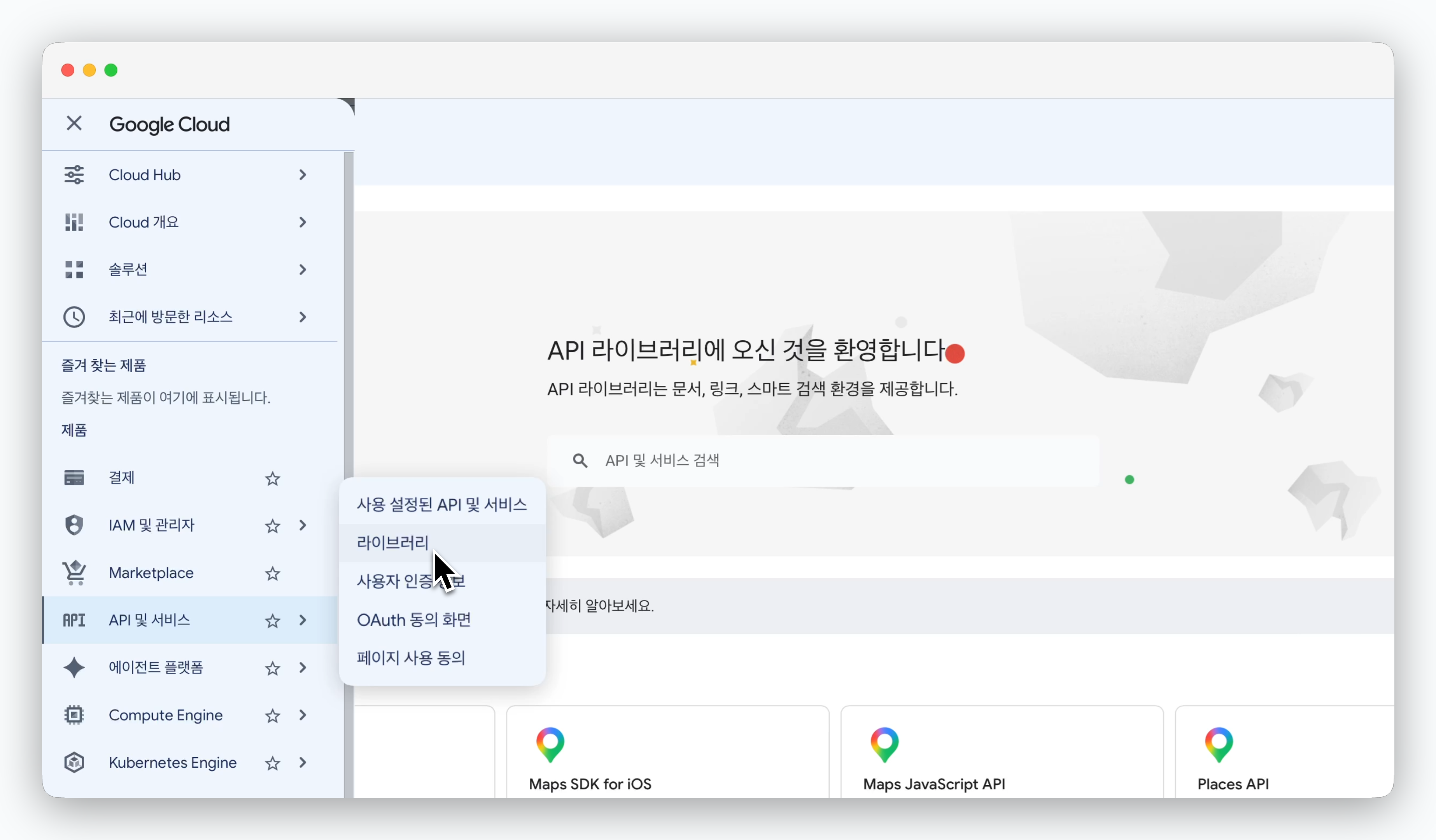Image resolution: width=1436 pixels, height=840 pixels.
Task: Click the 자세히 알아보세요 text
Action: pos(599,605)
